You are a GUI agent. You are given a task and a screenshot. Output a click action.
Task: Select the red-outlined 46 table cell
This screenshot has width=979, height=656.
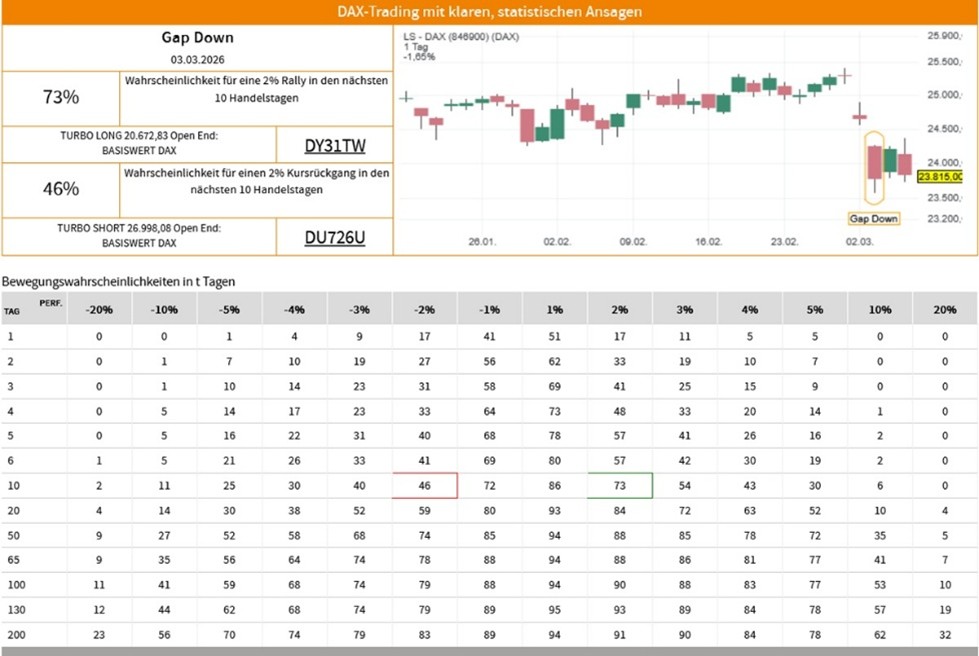click(425, 485)
